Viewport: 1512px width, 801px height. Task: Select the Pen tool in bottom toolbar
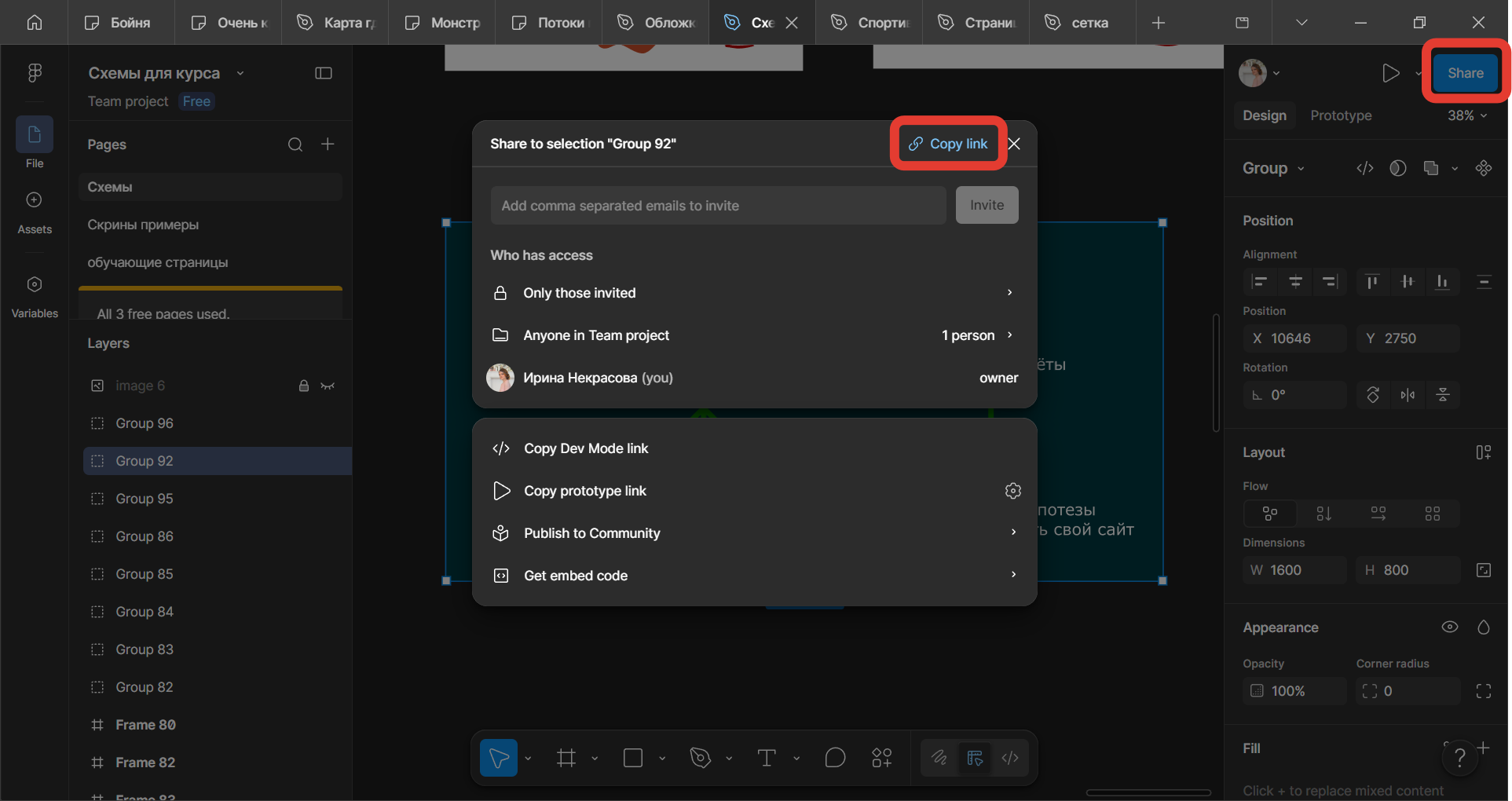coord(700,758)
